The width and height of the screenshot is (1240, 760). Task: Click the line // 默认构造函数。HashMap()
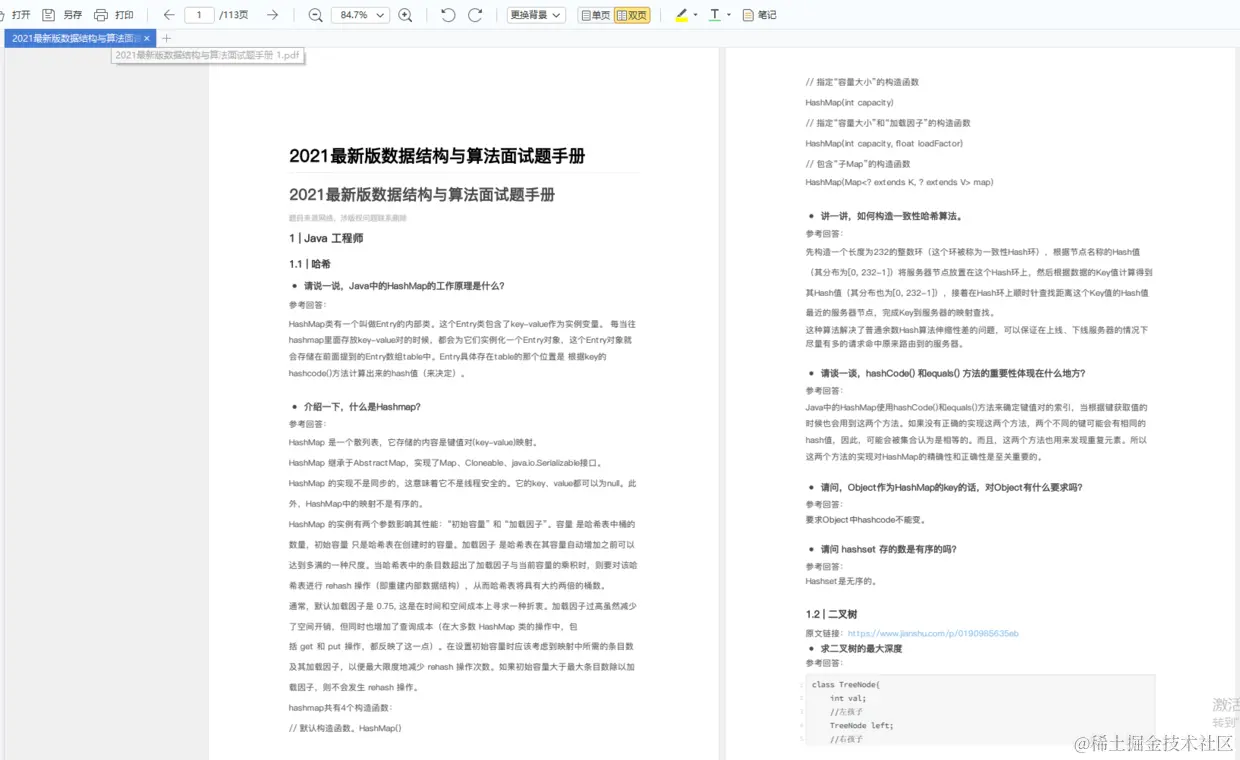click(x=345, y=728)
